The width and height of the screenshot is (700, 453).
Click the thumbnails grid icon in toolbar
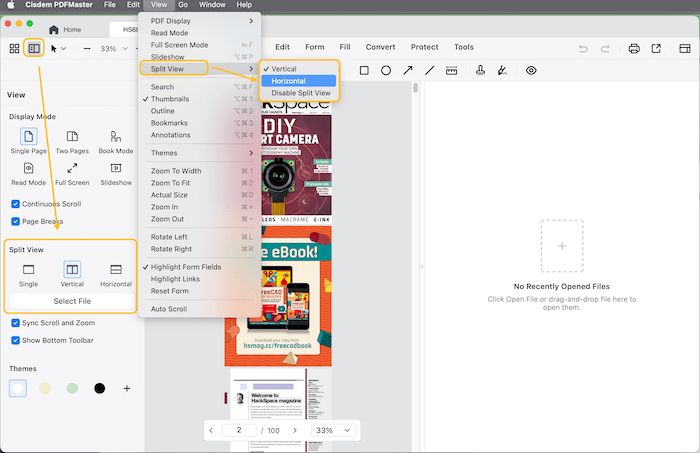coord(14,47)
